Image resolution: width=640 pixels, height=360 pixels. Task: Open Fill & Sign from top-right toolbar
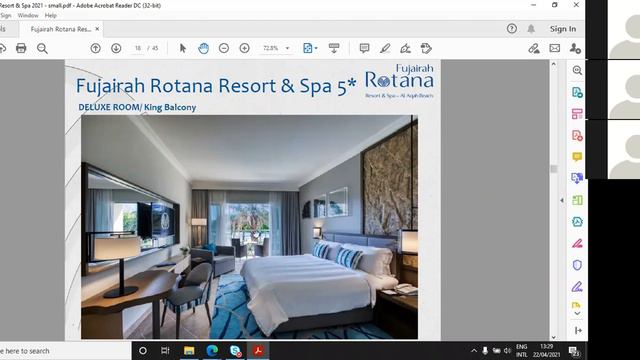(533, 48)
